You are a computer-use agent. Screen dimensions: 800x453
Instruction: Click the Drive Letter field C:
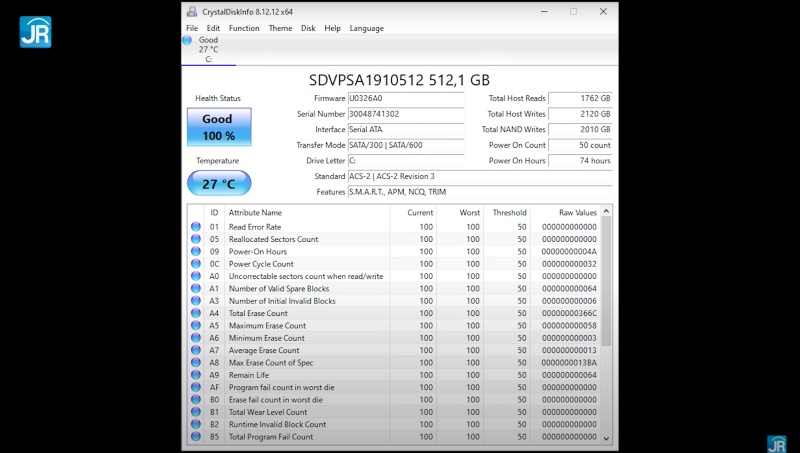(406, 160)
